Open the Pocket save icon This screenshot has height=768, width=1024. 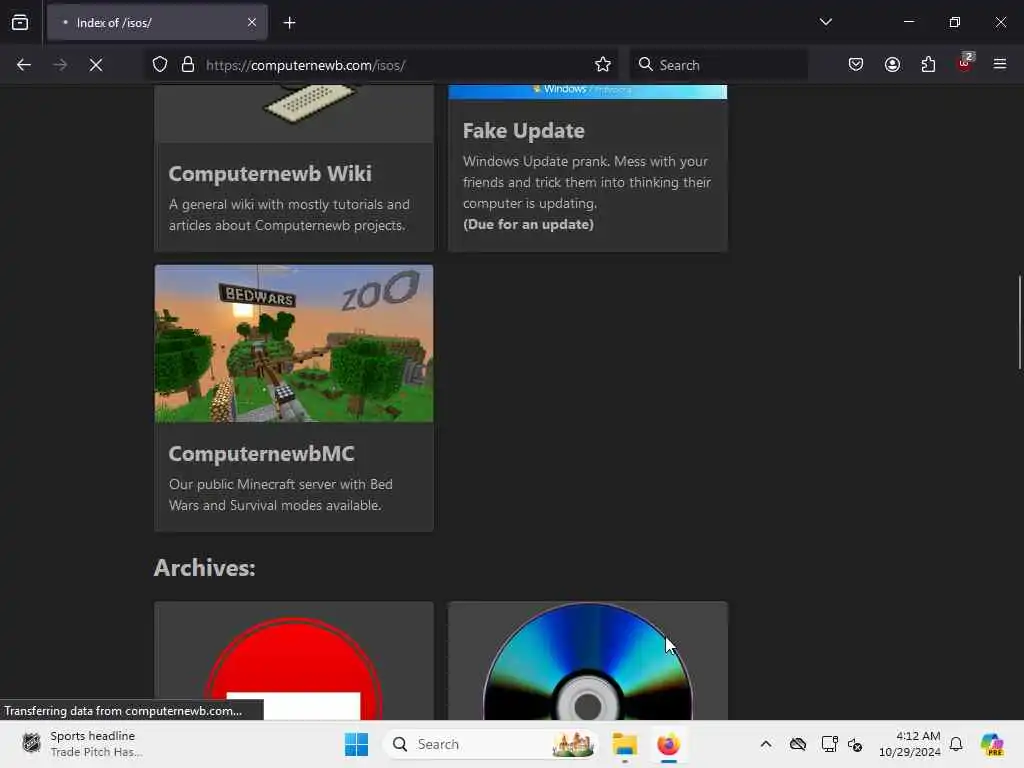[x=856, y=65]
